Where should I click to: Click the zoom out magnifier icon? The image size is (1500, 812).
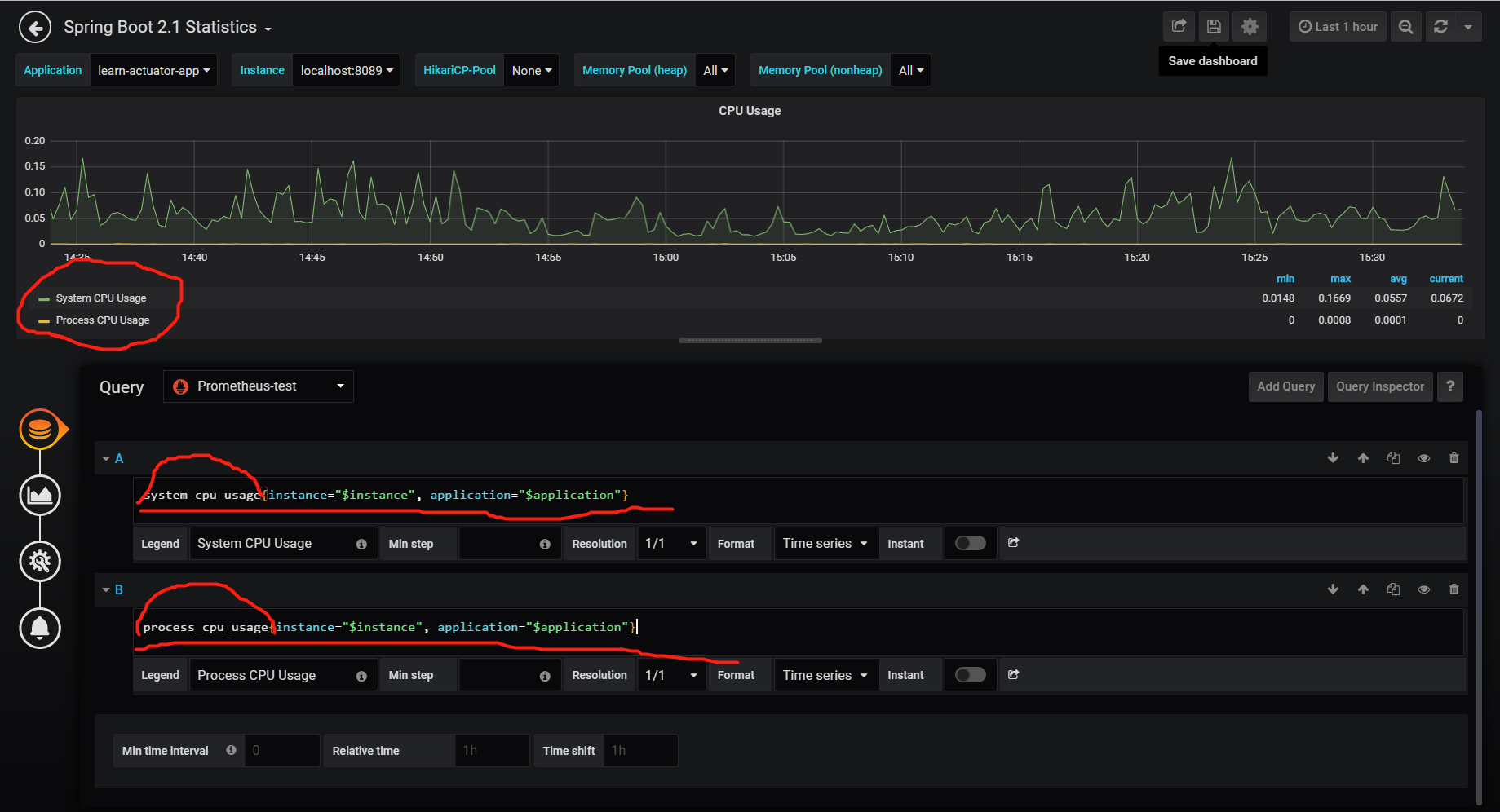(1405, 26)
